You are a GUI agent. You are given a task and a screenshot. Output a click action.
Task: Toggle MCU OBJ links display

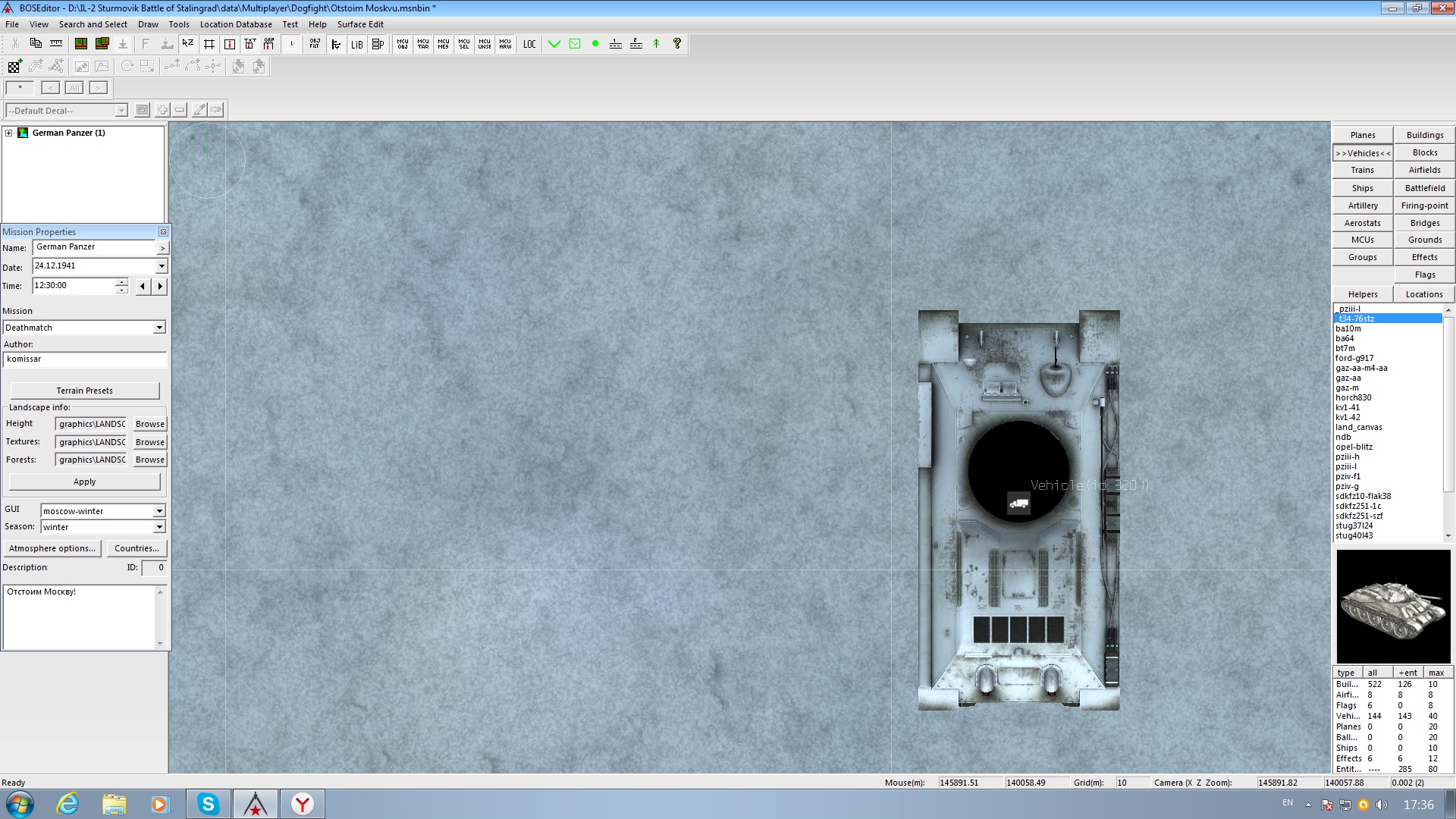pos(403,44)
